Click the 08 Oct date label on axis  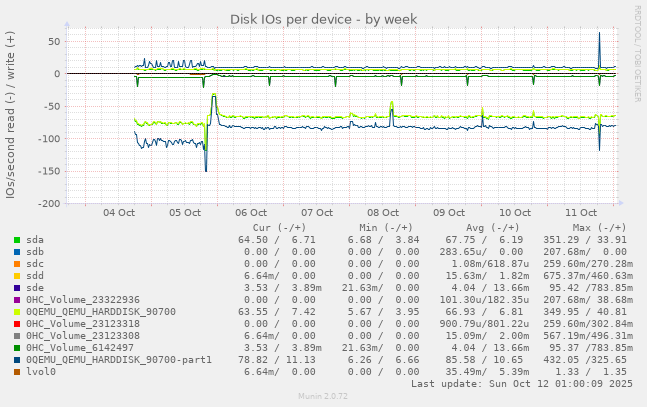[383, 213]
